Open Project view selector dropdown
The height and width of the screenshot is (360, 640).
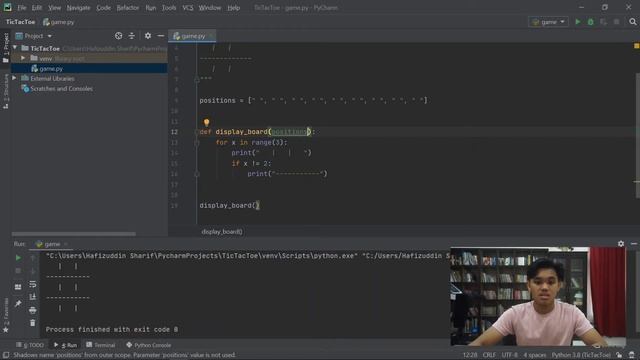[33, 36]
